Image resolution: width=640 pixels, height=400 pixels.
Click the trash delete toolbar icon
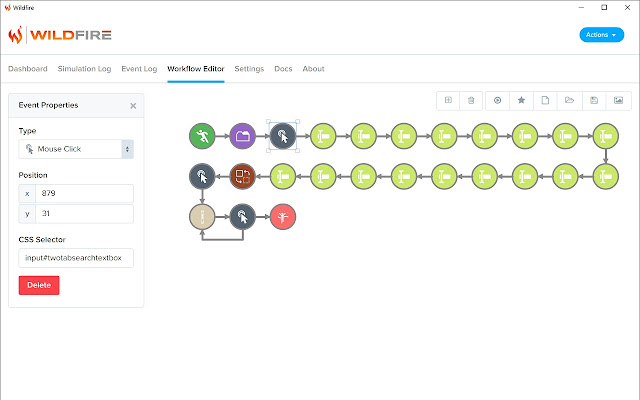[x=471, y=100]
